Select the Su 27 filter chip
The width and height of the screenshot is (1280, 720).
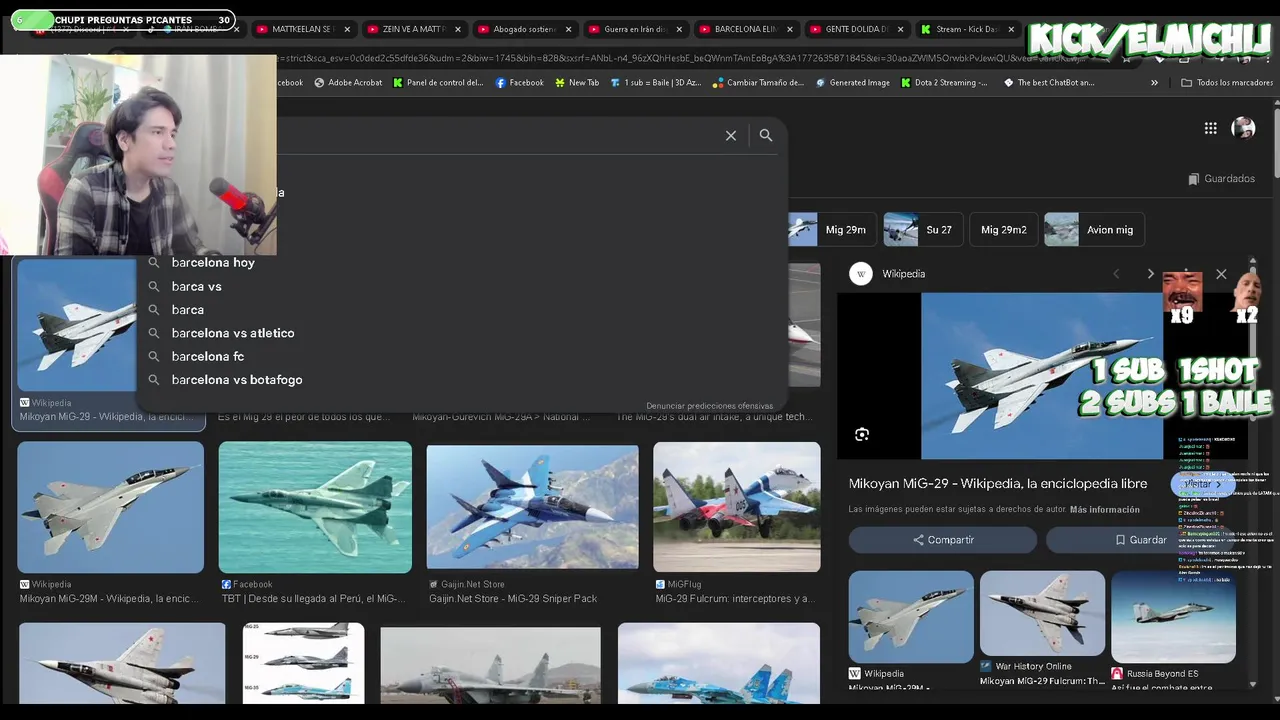click(922, 230)
